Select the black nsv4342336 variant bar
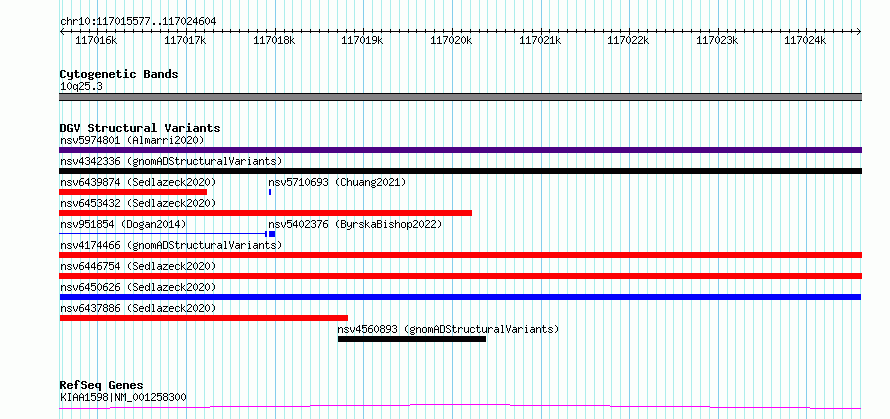This screenshot has width=890, height=419. 460,171
